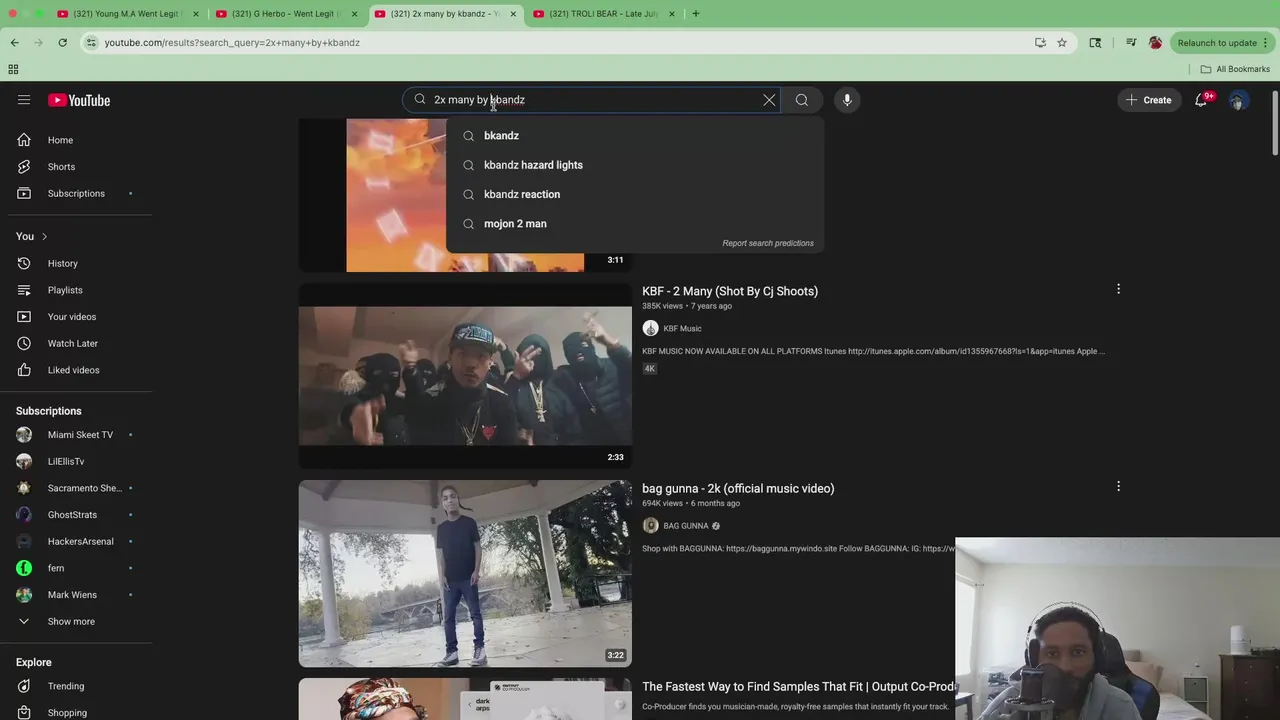The image size is (1280, 720).
Task: Go back with the browser back arrow
Action: coord(15,43)
